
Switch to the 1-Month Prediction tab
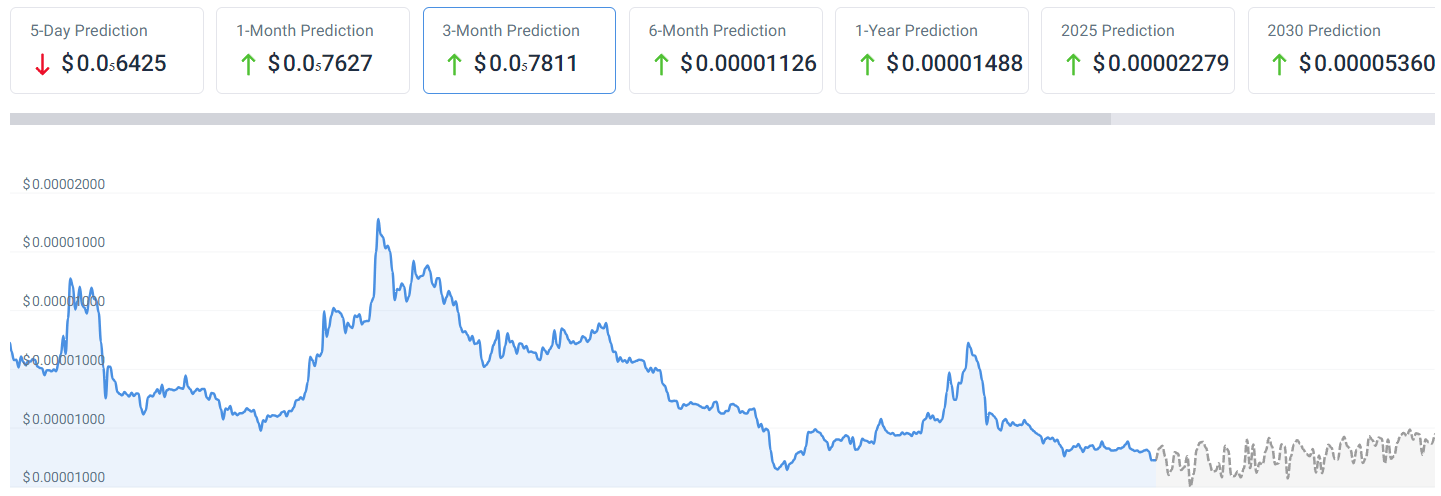(x=313, y=51)
